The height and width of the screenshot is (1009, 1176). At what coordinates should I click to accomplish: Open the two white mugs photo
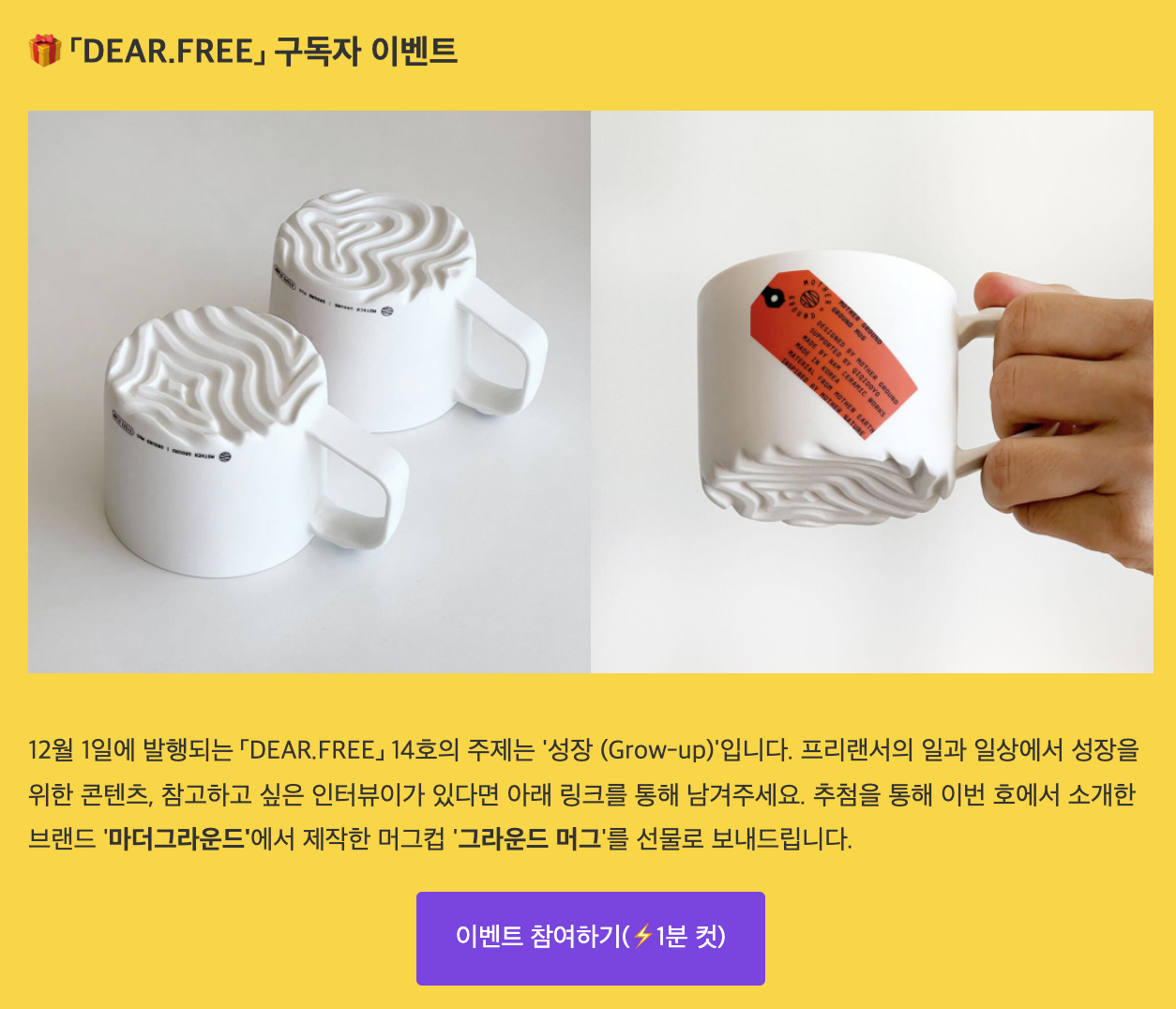coord(309,392)
